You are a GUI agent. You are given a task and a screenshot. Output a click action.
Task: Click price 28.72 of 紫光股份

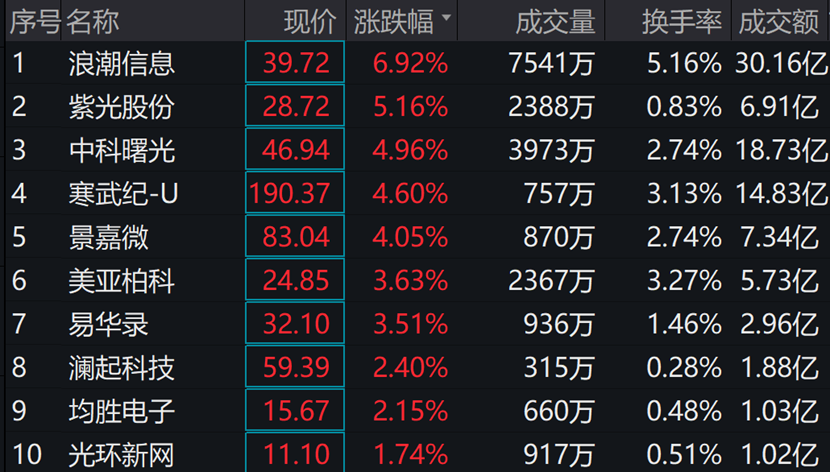click(296, 107)
